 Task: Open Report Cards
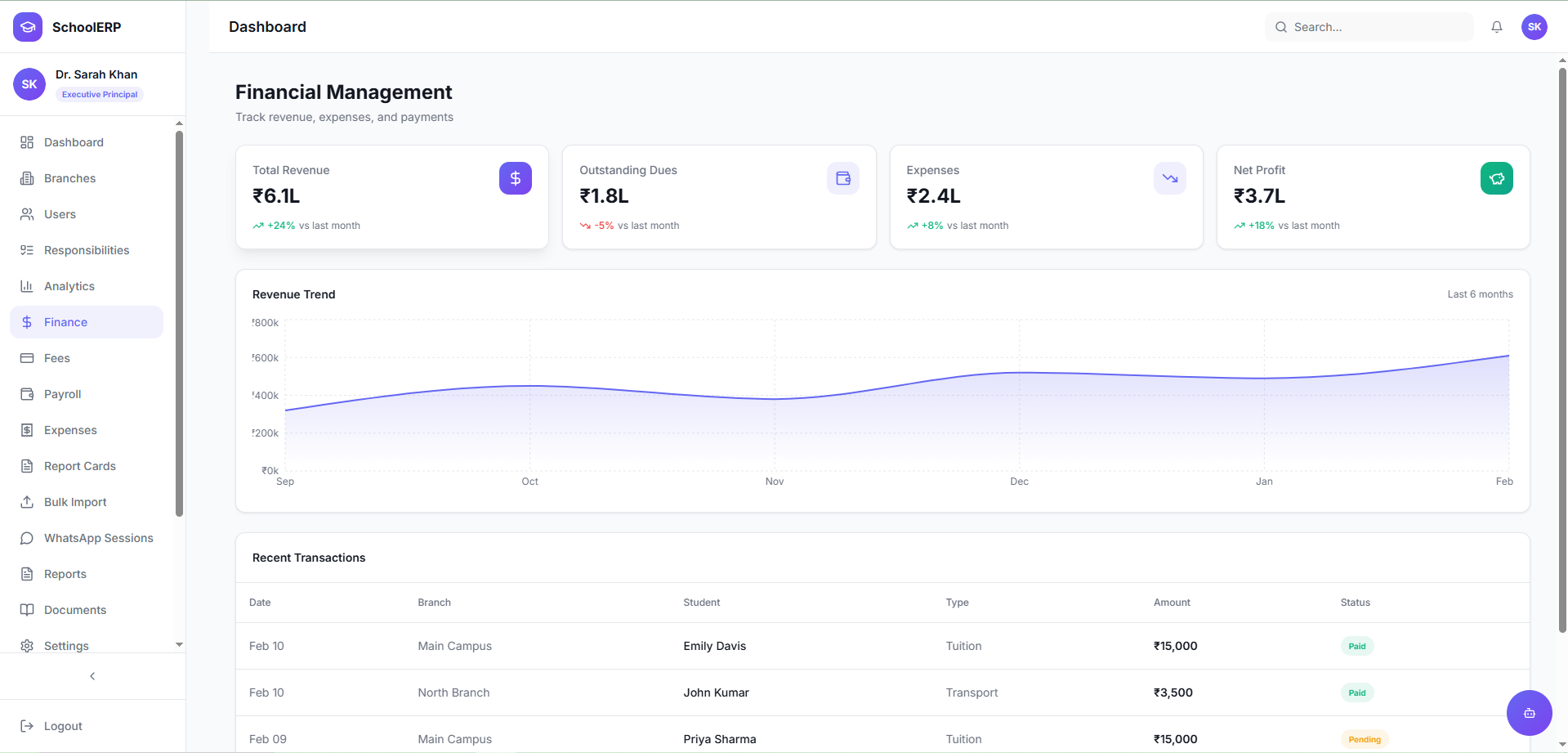coord(87,466)
